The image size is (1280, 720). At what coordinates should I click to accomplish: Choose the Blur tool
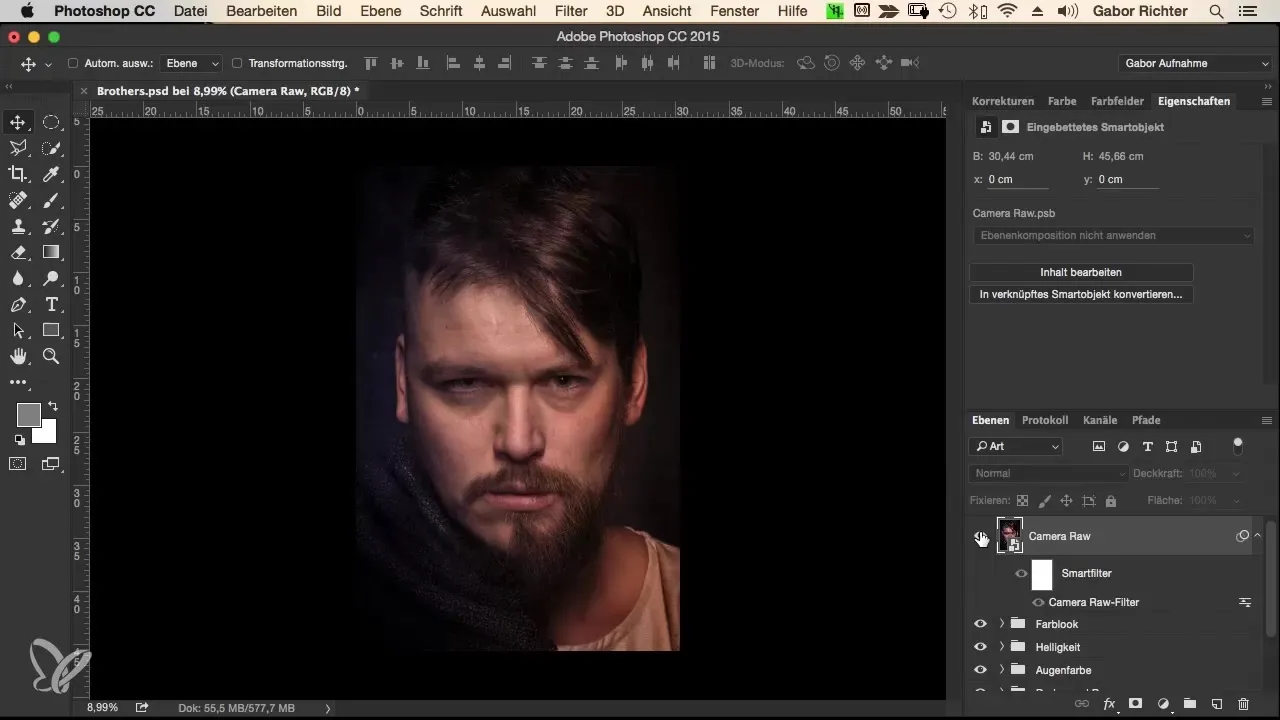pyautogui.click(x=18, y=278)
